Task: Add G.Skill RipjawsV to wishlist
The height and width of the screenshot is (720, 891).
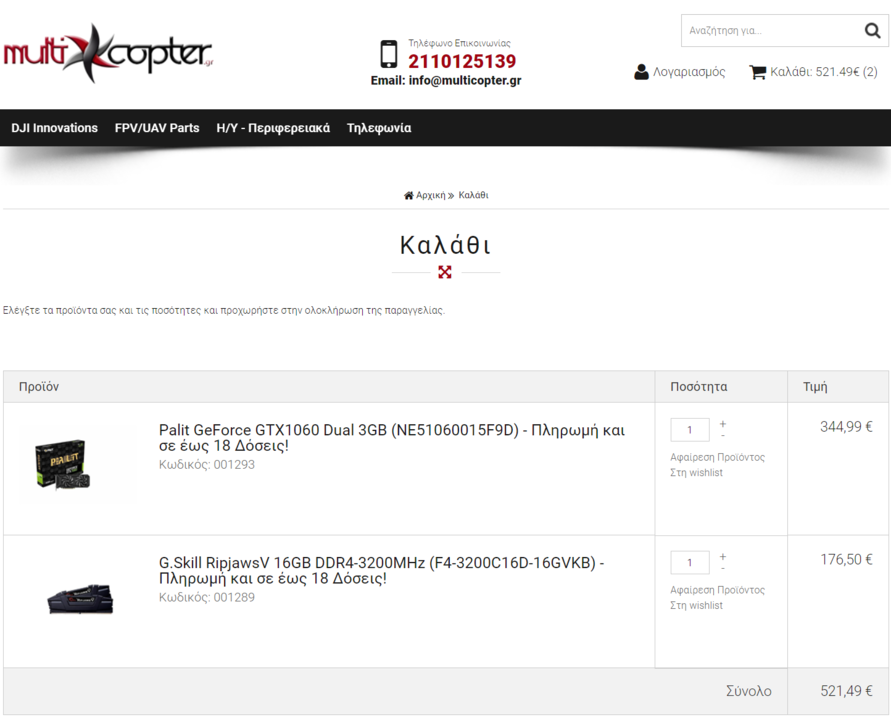Action: (696, 605)
